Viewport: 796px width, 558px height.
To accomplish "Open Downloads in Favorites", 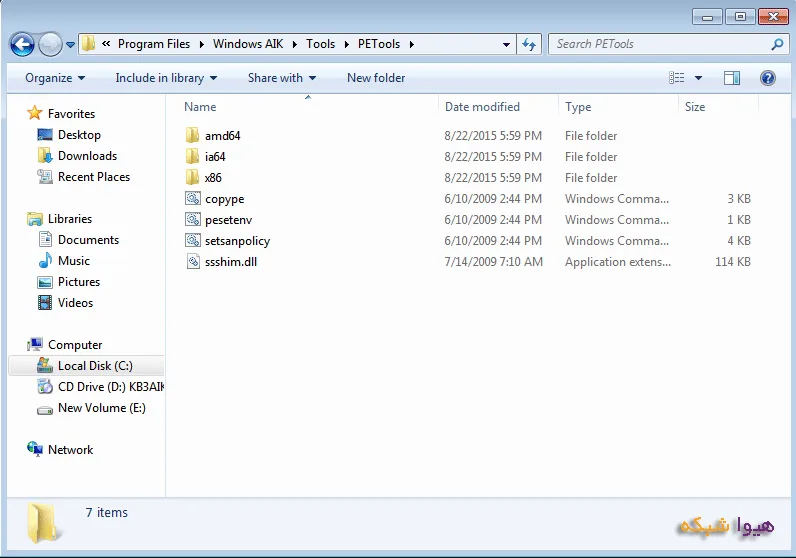I will pos(87,156).
